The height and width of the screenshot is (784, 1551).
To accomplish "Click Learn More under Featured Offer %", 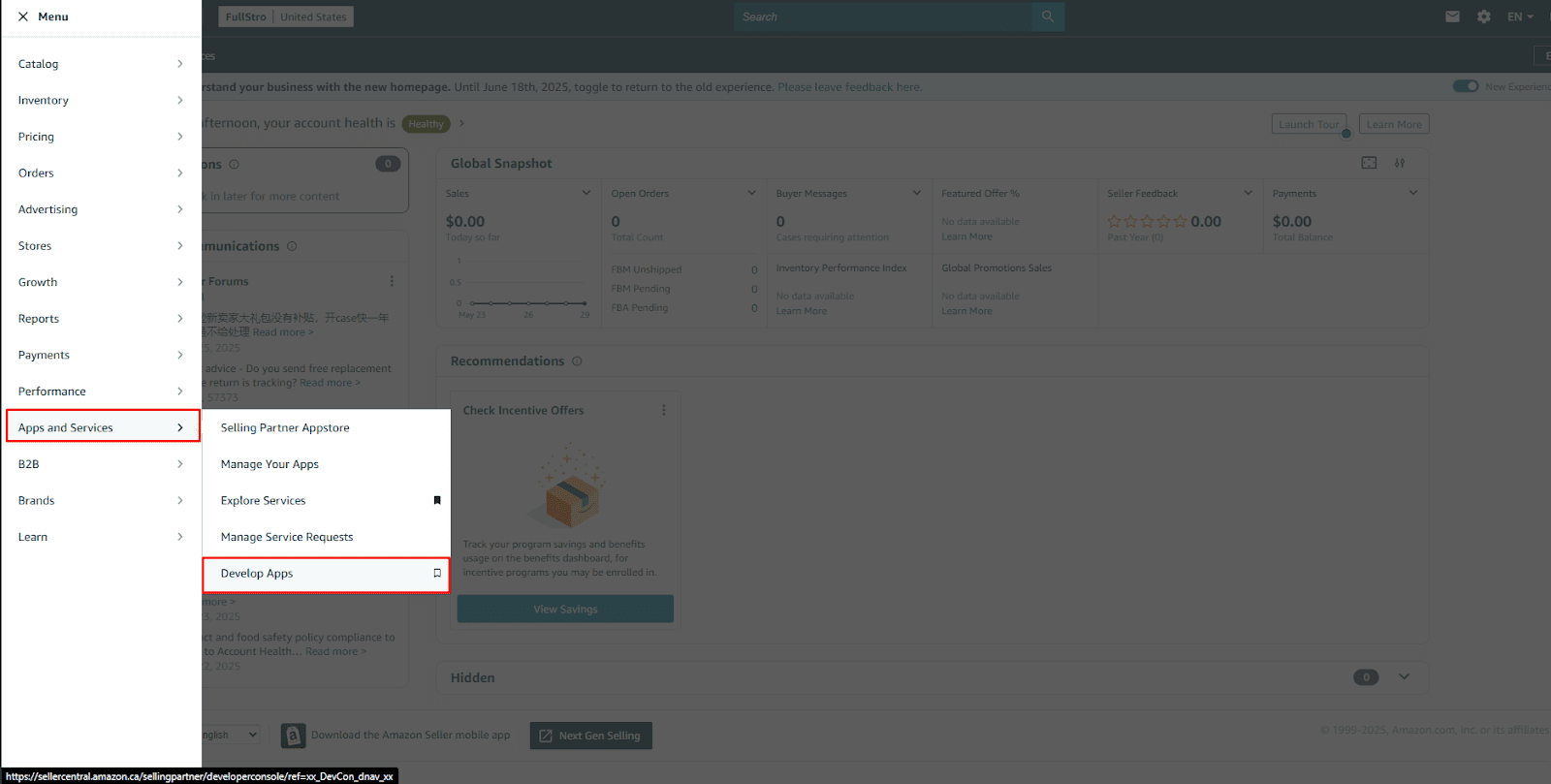I will pos(966,236).
